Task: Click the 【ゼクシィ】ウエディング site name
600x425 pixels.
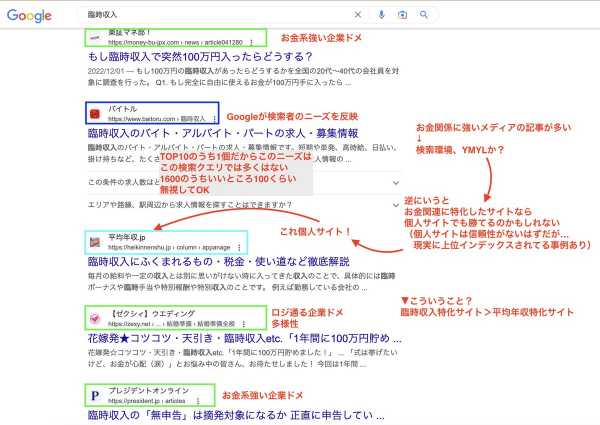Action: pyautogui.click(x=152, y=313)
